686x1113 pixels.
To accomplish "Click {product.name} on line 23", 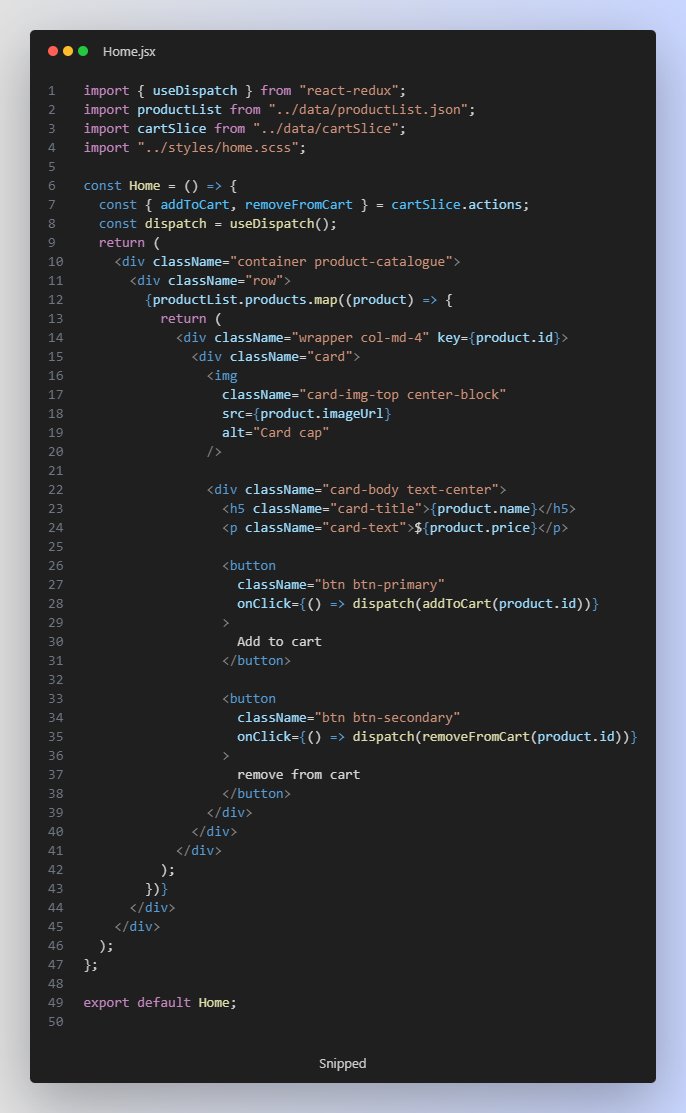I will (484, 509).
